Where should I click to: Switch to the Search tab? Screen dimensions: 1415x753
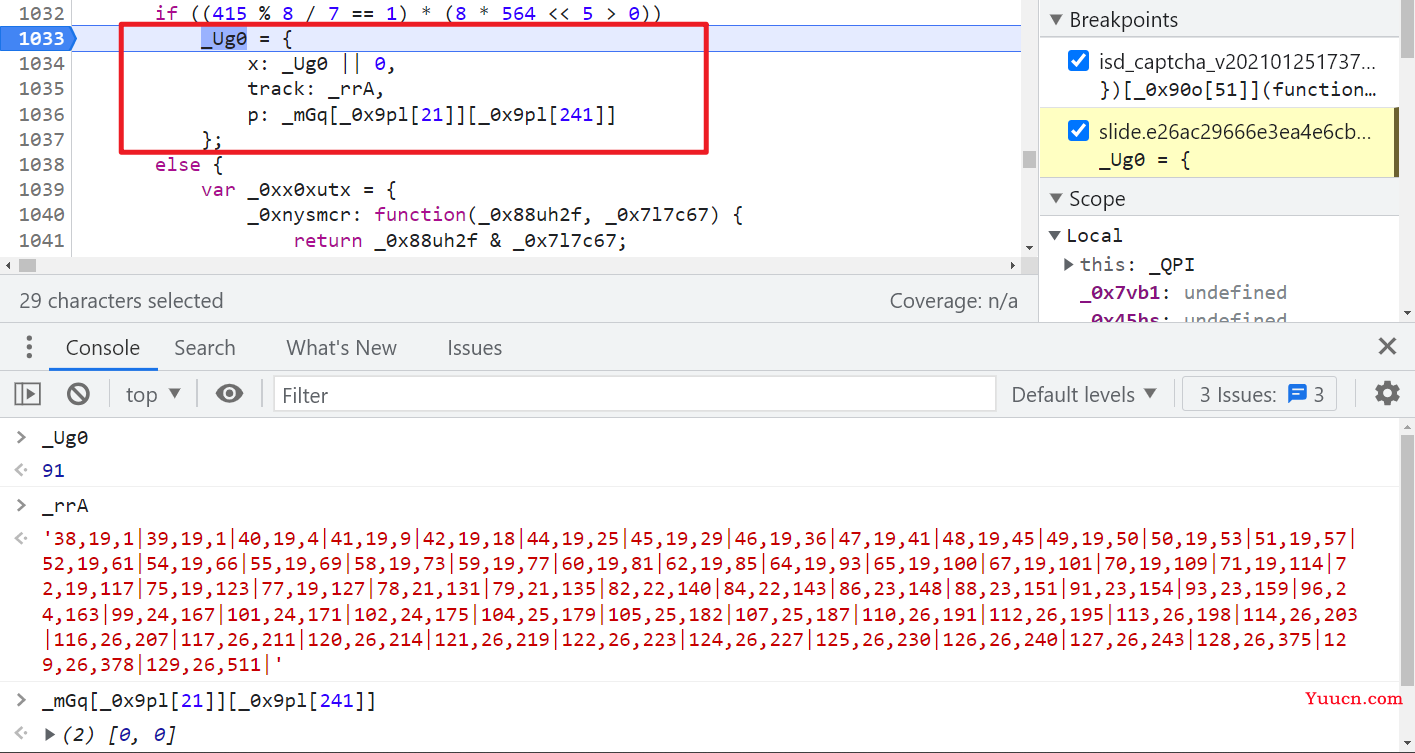point(204,348)
